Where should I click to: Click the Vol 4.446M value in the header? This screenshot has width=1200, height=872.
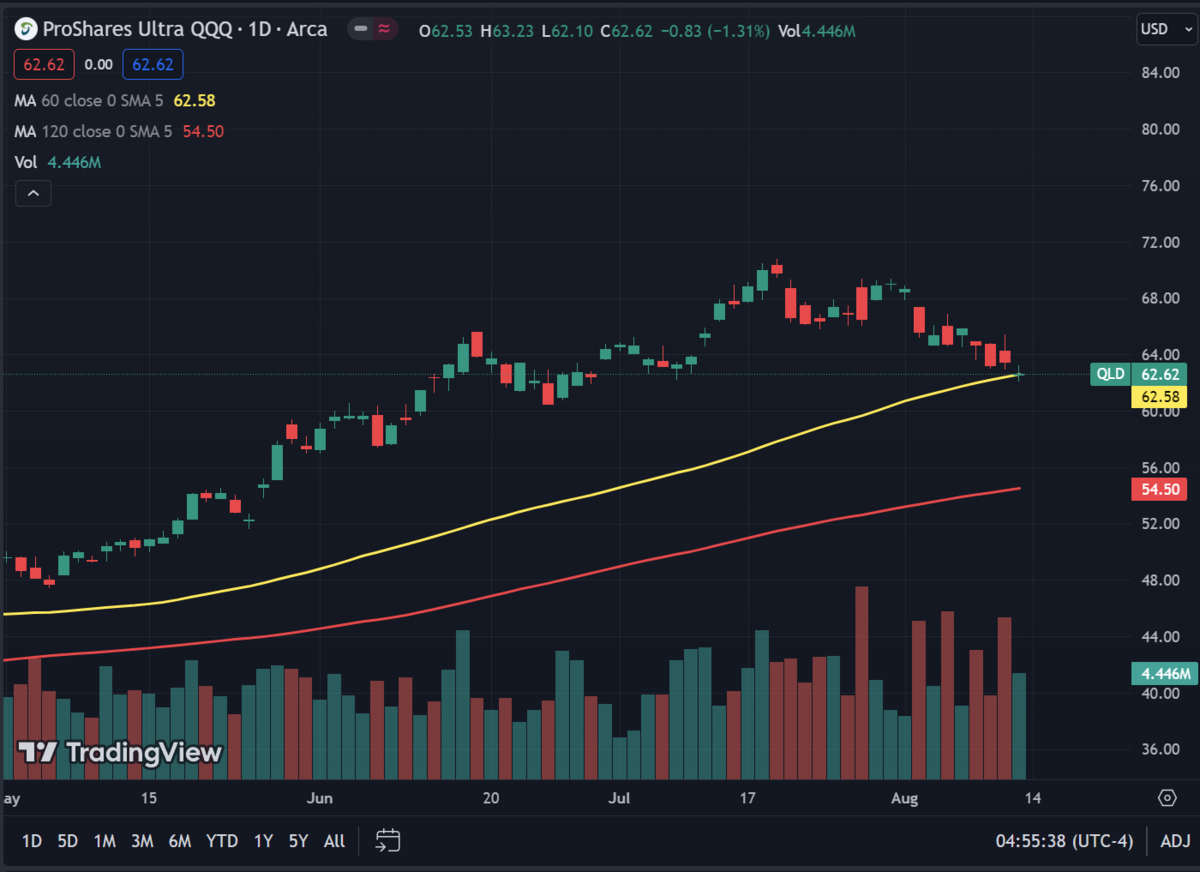[817, 31]
